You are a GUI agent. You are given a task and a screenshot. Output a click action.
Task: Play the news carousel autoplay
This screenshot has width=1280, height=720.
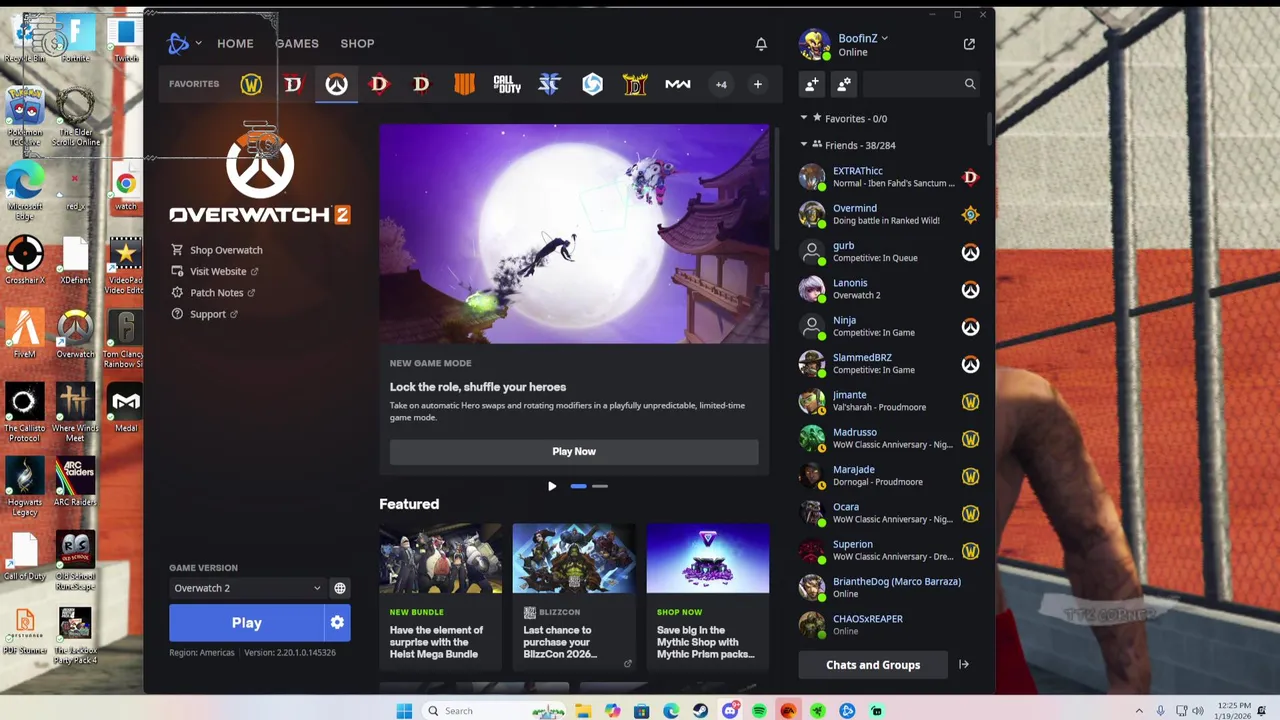pos(552,486)
